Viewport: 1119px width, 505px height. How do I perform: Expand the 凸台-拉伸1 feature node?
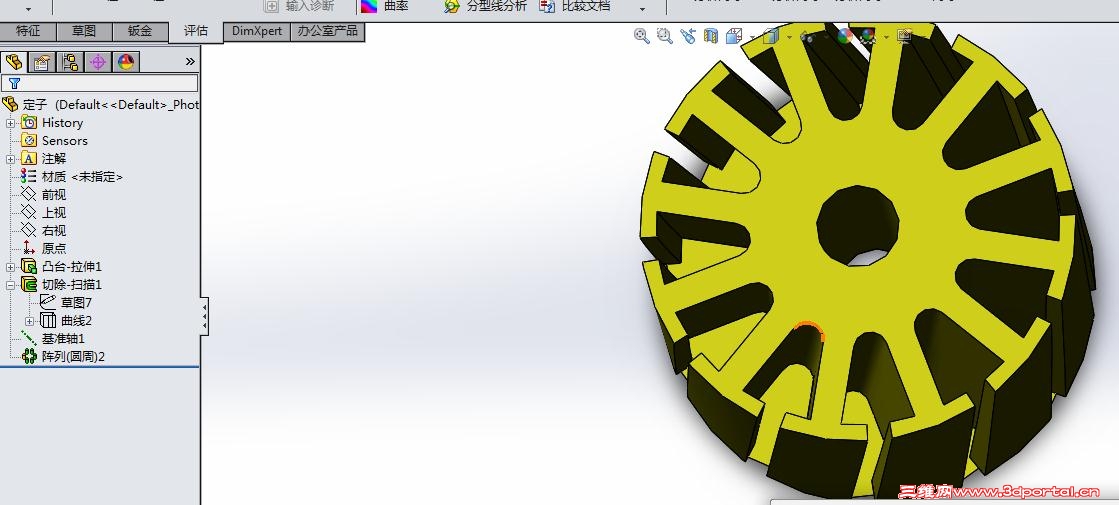point(10,267)
